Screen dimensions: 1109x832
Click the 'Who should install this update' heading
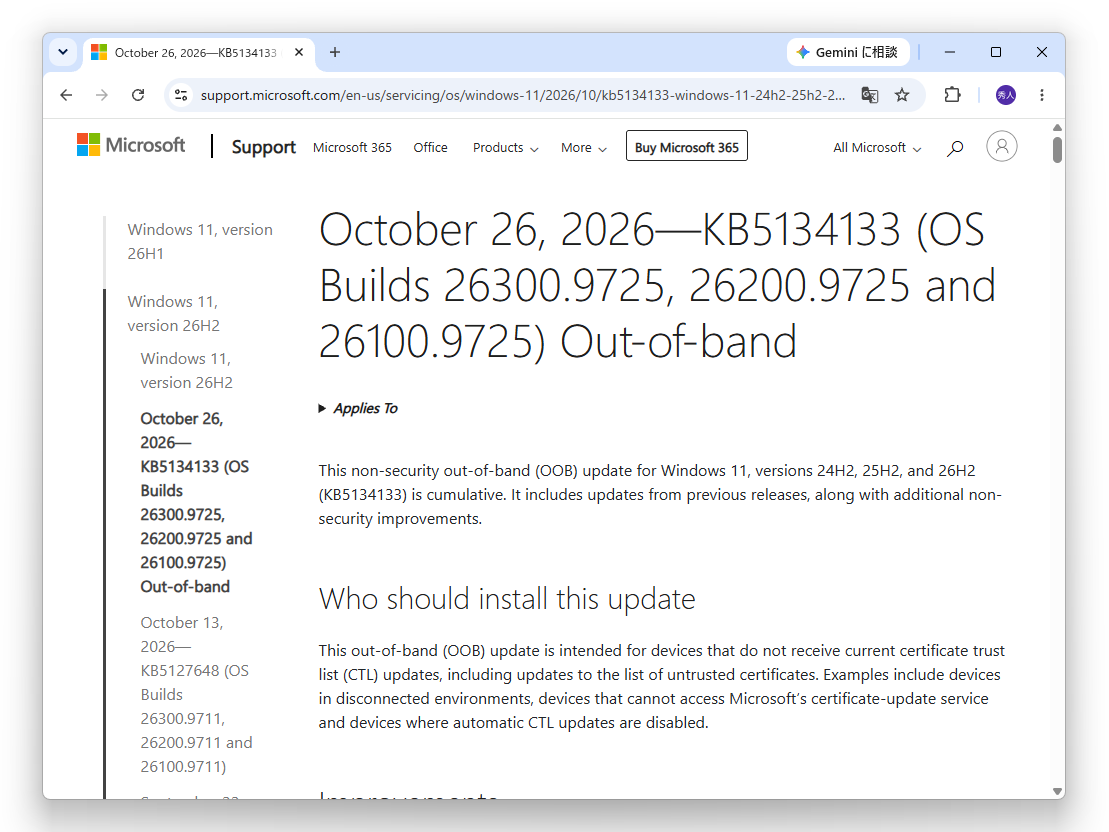[507, 599]
